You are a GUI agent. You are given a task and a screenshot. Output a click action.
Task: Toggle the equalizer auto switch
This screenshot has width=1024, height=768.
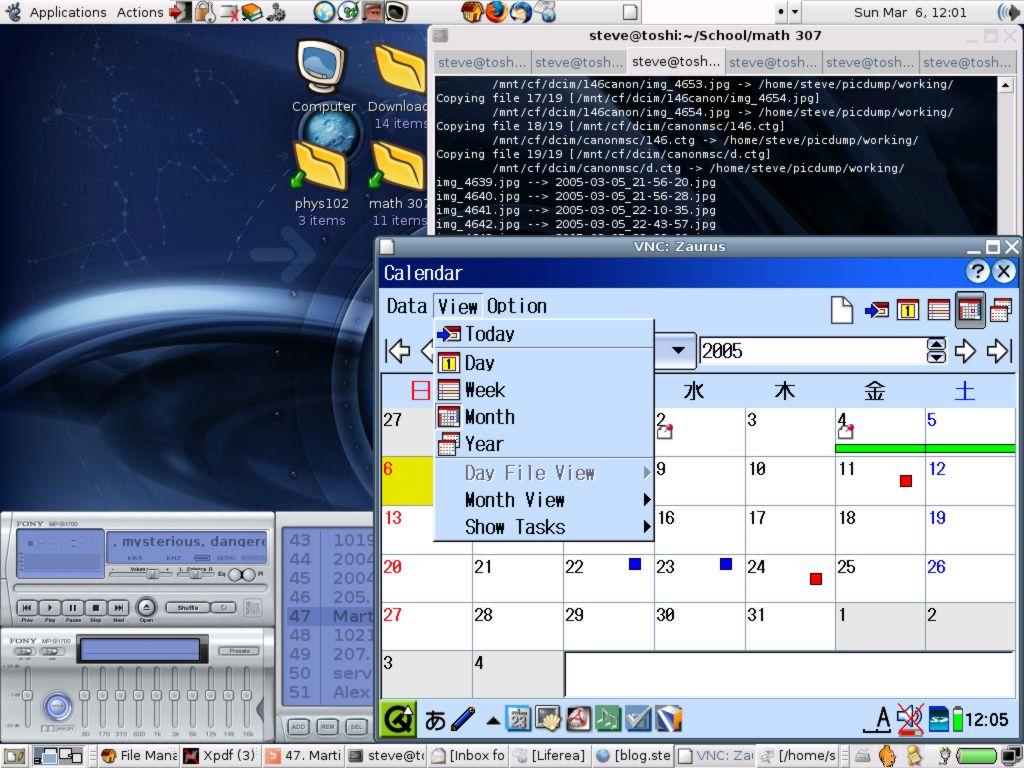tap(52, 651)
